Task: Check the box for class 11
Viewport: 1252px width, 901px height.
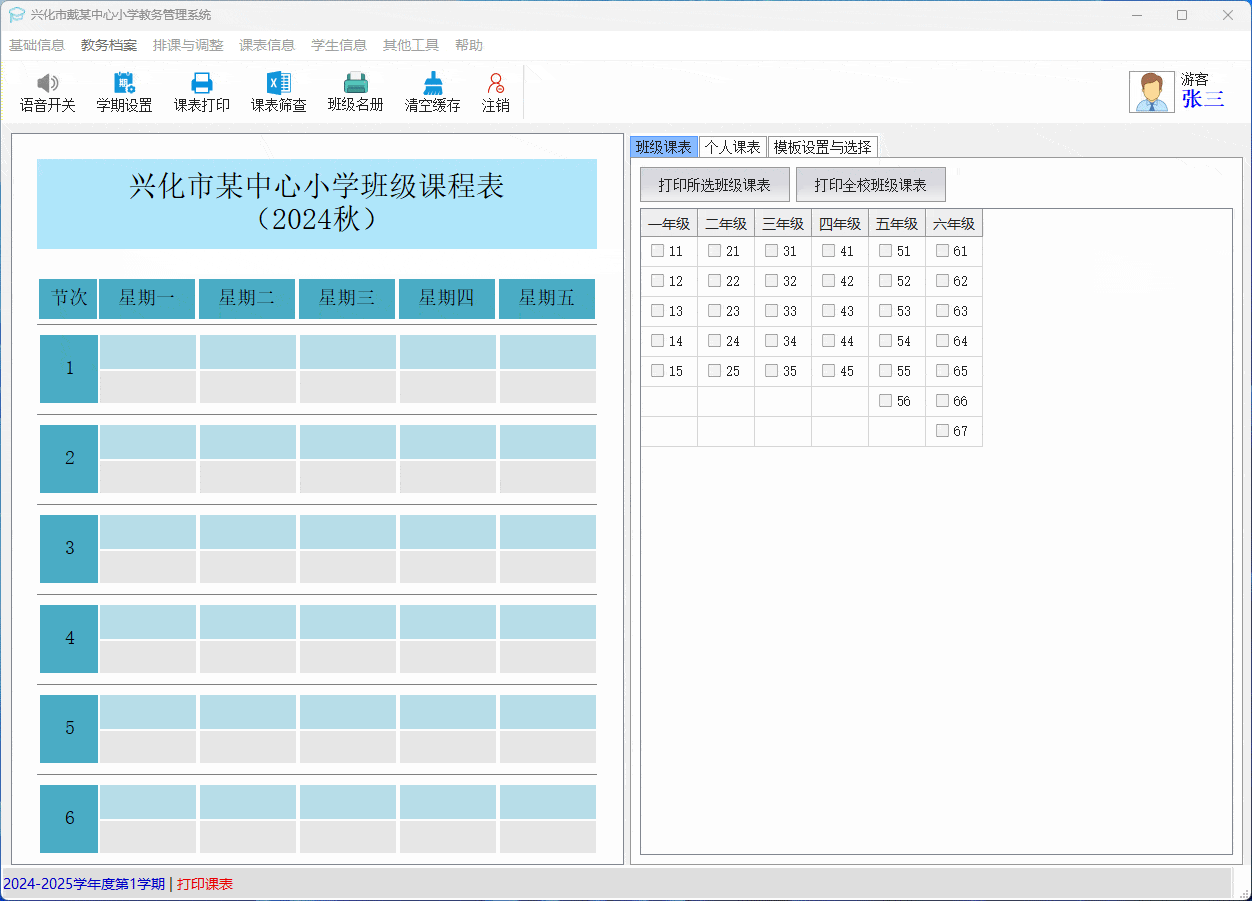Action: click(x=657, y=251)
